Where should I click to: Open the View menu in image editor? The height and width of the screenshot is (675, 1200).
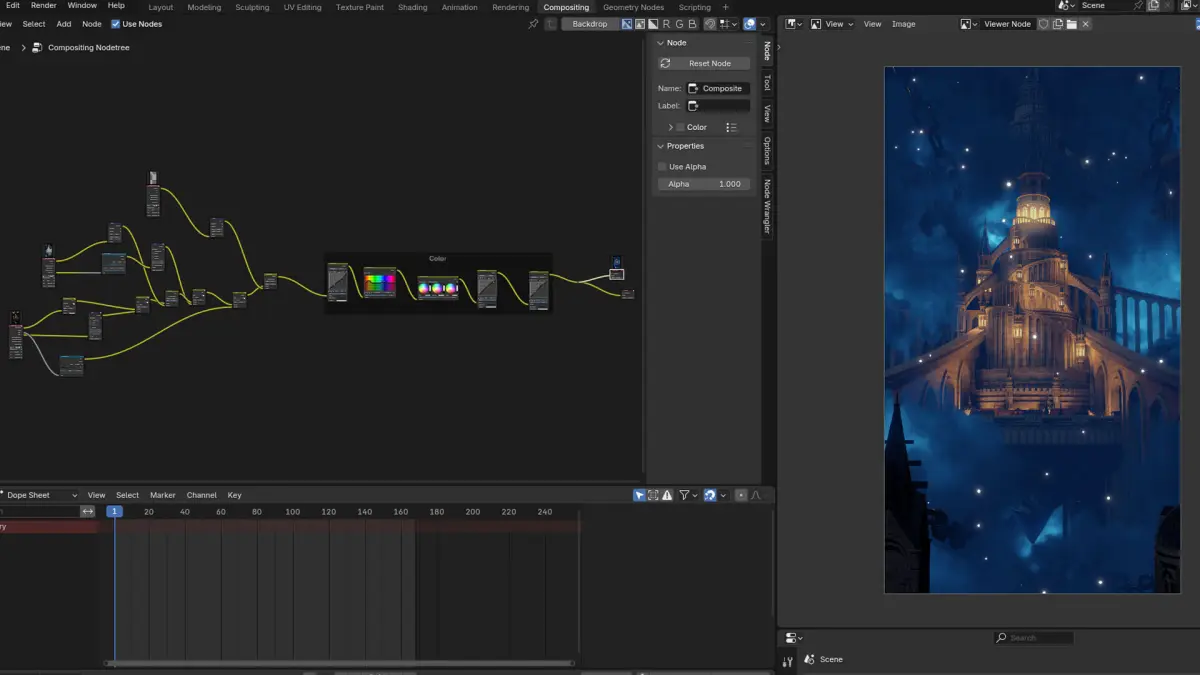(872, 24)
